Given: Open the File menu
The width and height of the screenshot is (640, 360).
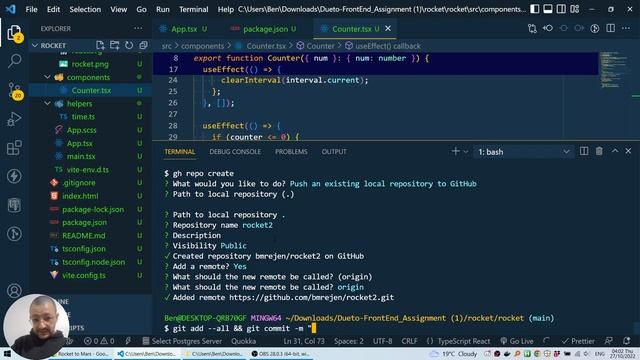Looking at the screenshot, I should coord(31,9).
